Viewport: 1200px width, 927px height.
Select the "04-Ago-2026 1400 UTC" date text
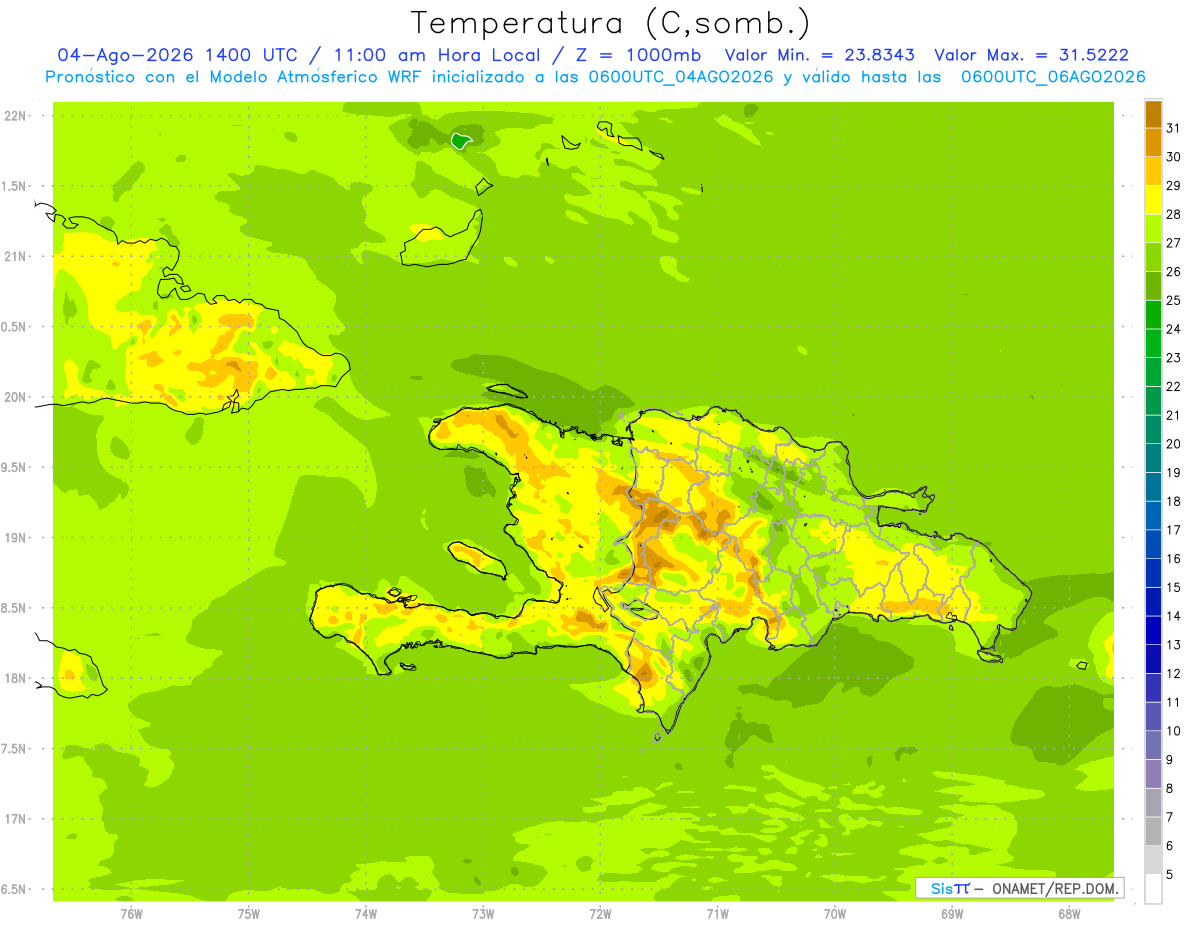tap(177, 55)
